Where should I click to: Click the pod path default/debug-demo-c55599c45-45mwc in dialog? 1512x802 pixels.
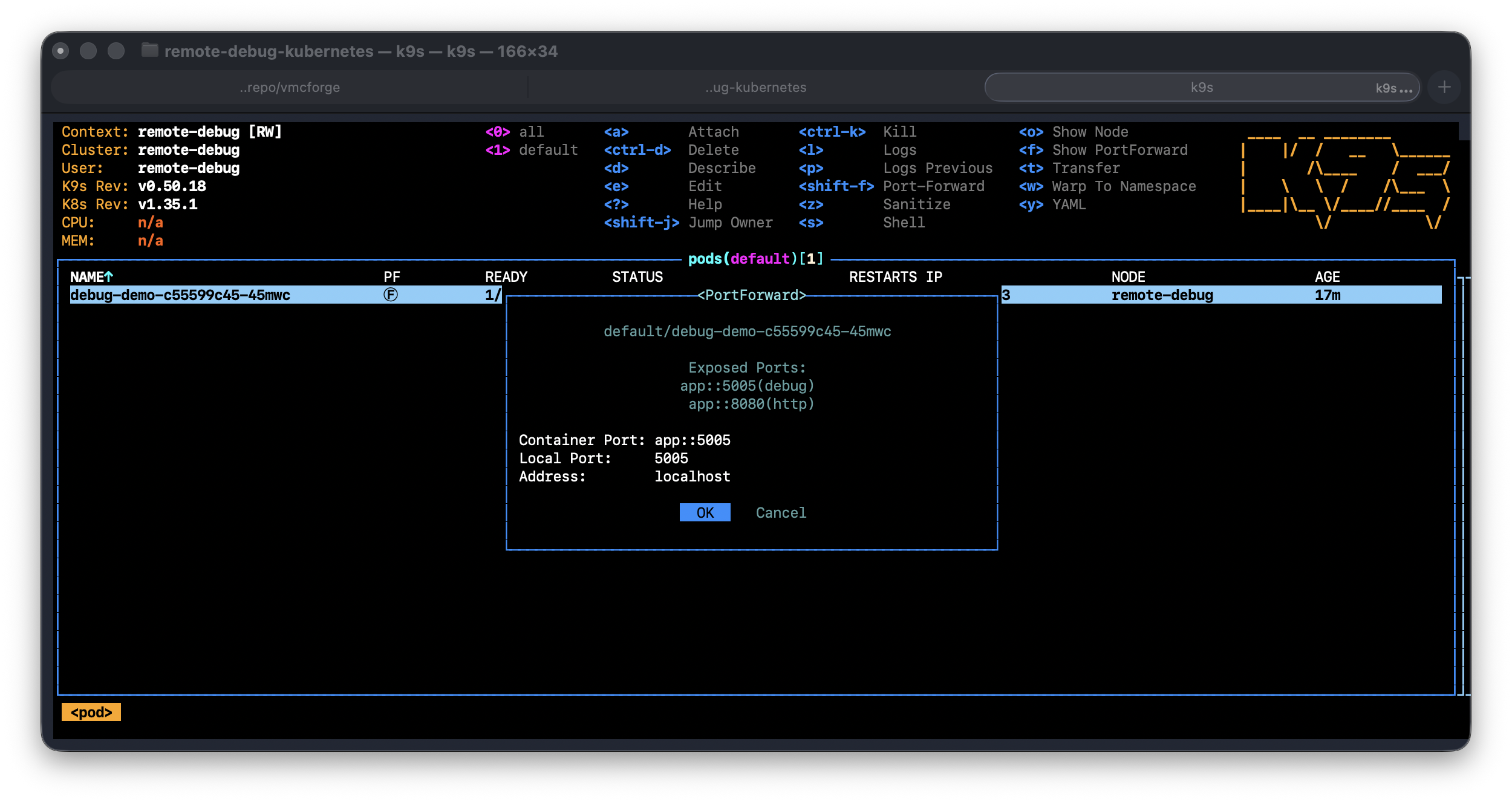click(747, 331)
